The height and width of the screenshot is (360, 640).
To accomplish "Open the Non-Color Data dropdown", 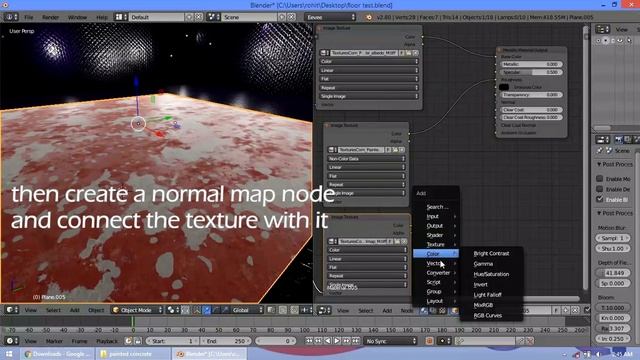I will click(366, 159).
